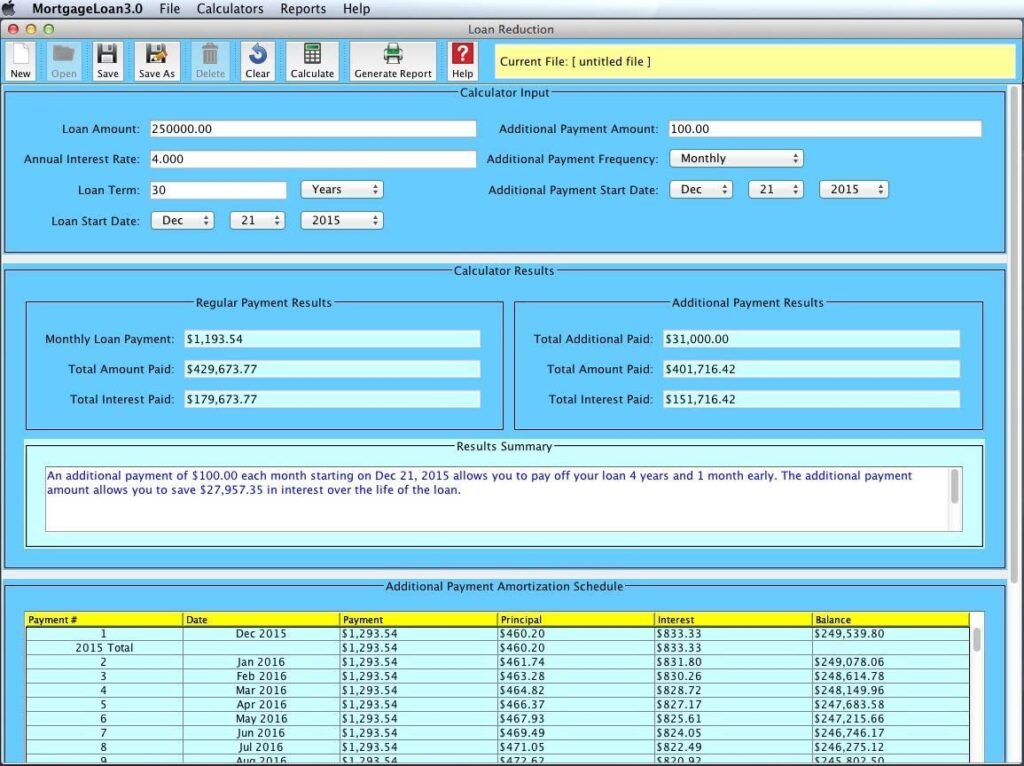Image resolution: width=1024 pixels, height=766 pixels.
Task: Select the Jan 2016 date cell
Action: 261,662
